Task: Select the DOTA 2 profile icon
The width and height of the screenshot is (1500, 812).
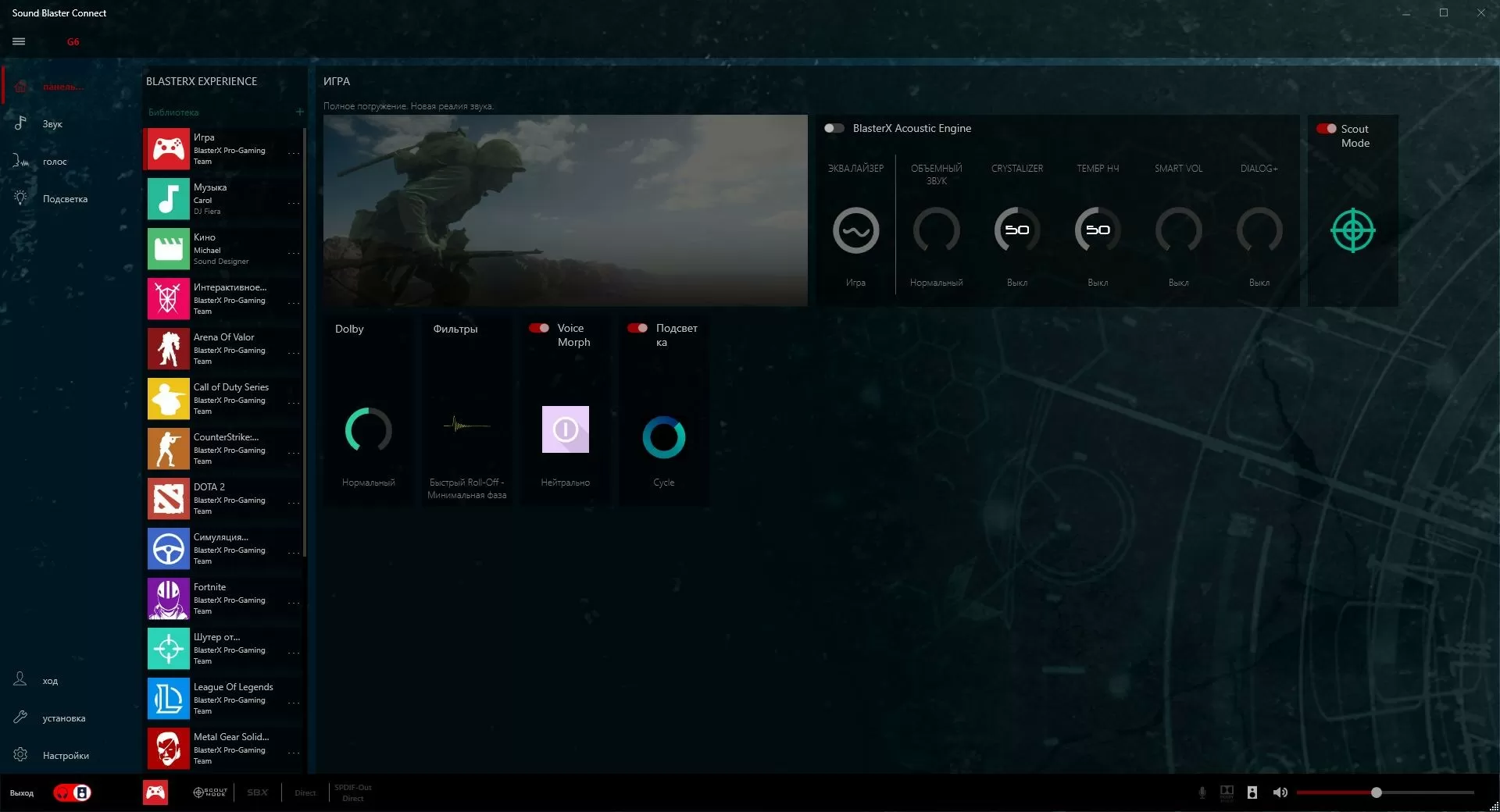Action: coord(168,498)
